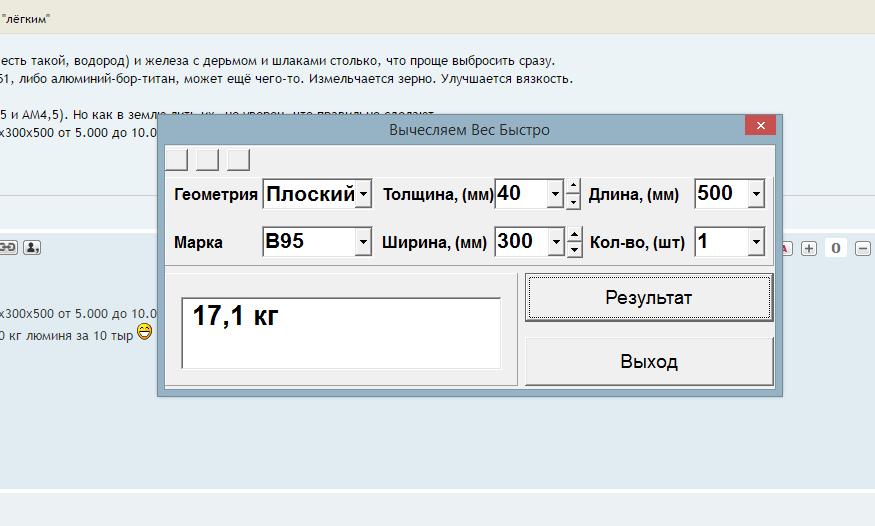Decrease Толщина with the spinner down arrow

(x=573, y=201)
